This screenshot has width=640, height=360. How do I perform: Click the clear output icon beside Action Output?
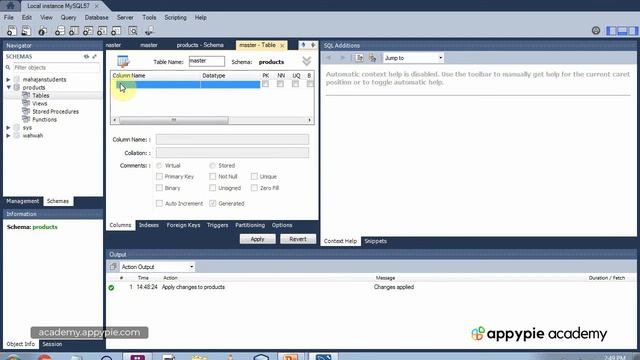113,267
